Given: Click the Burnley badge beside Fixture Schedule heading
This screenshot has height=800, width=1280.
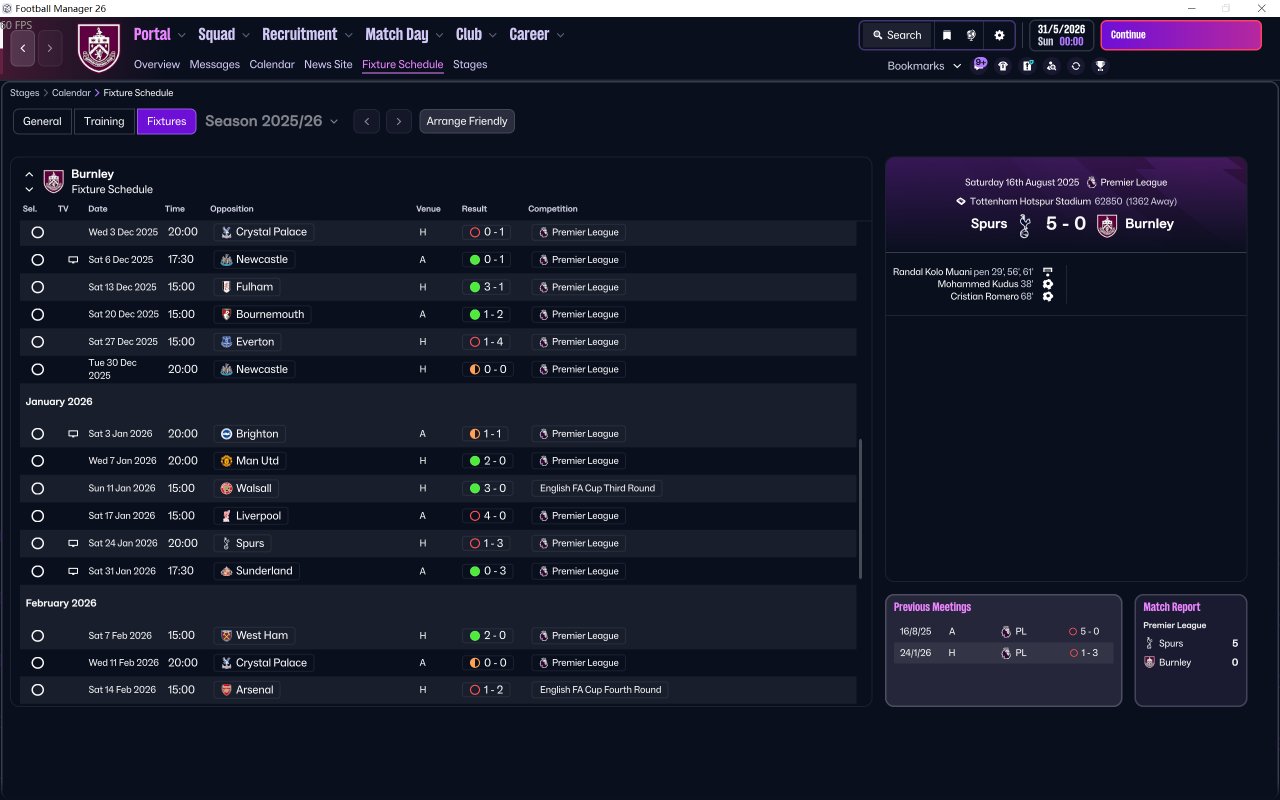Looking at the screenshot, I should (54, 181).
